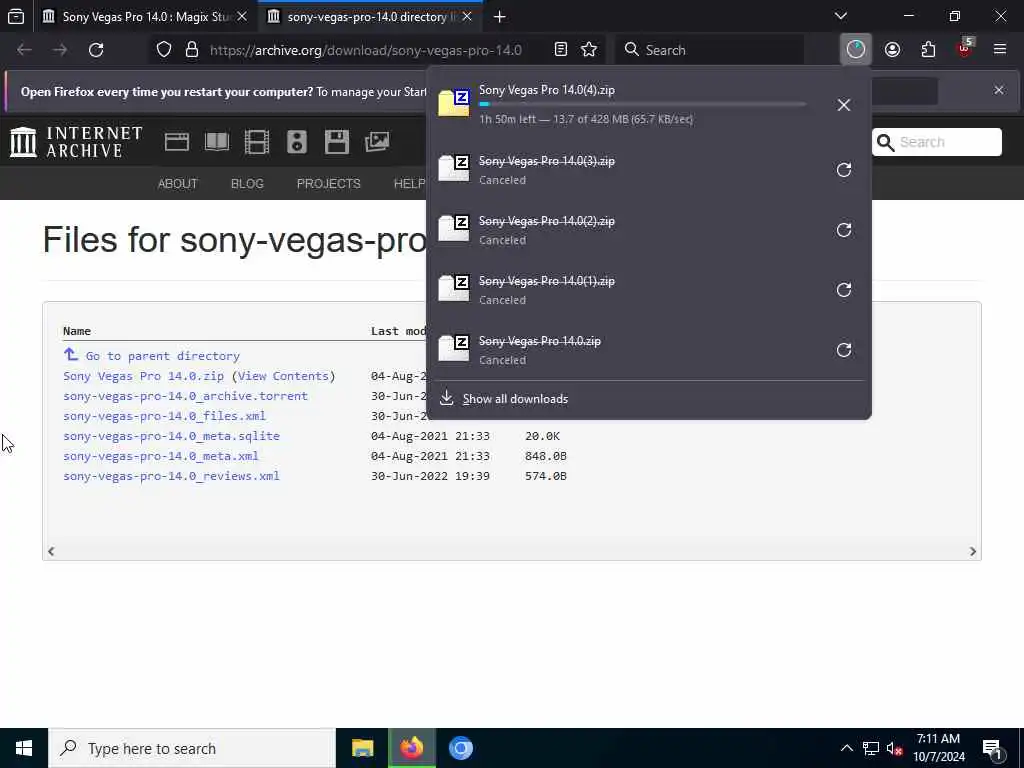Close the sony-vegas-pro-14.0 directory tab

[x=467, y=16]
